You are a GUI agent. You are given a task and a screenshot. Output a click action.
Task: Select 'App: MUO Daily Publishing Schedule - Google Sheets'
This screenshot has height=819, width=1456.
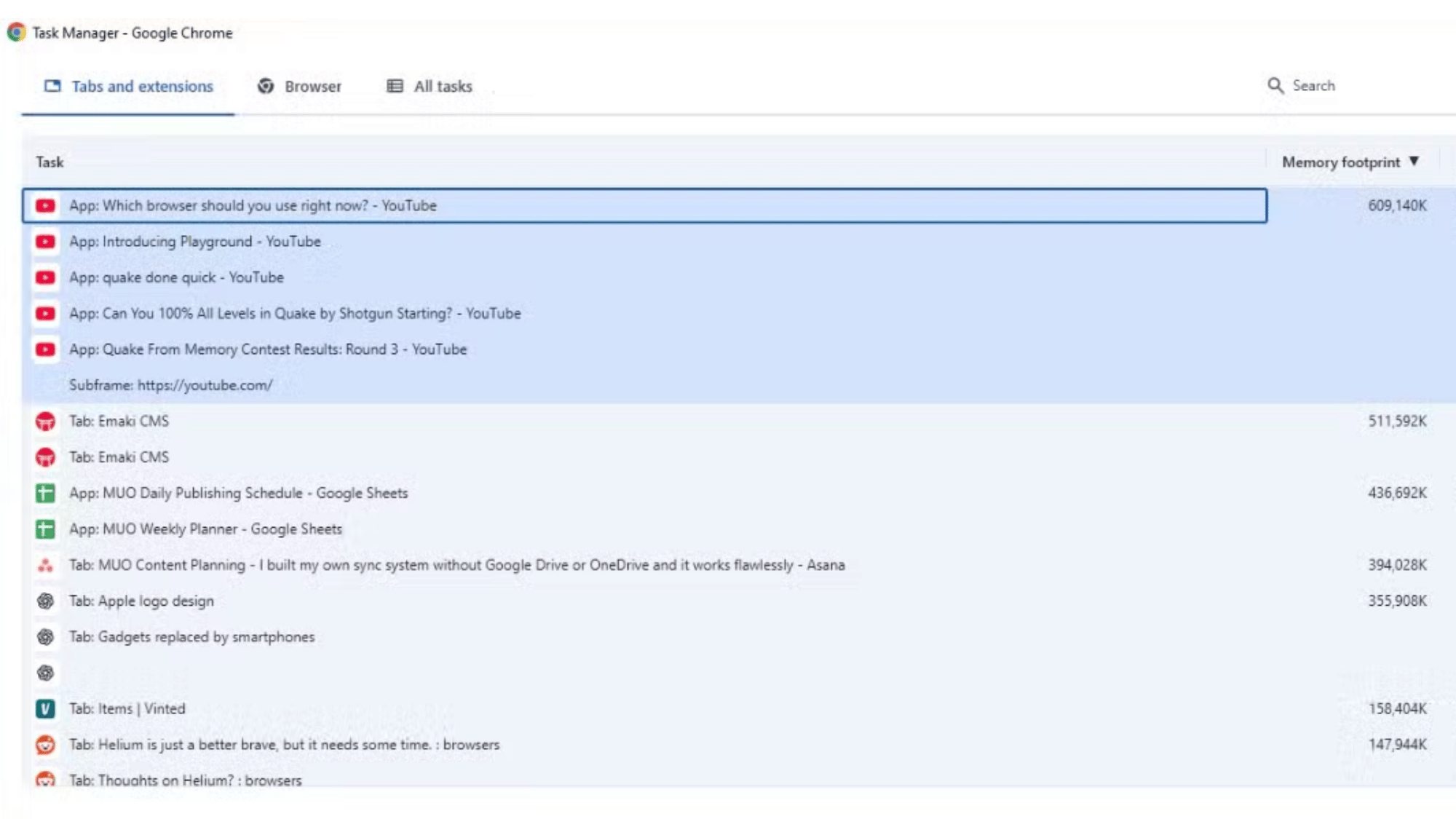(x=238, y=493)
